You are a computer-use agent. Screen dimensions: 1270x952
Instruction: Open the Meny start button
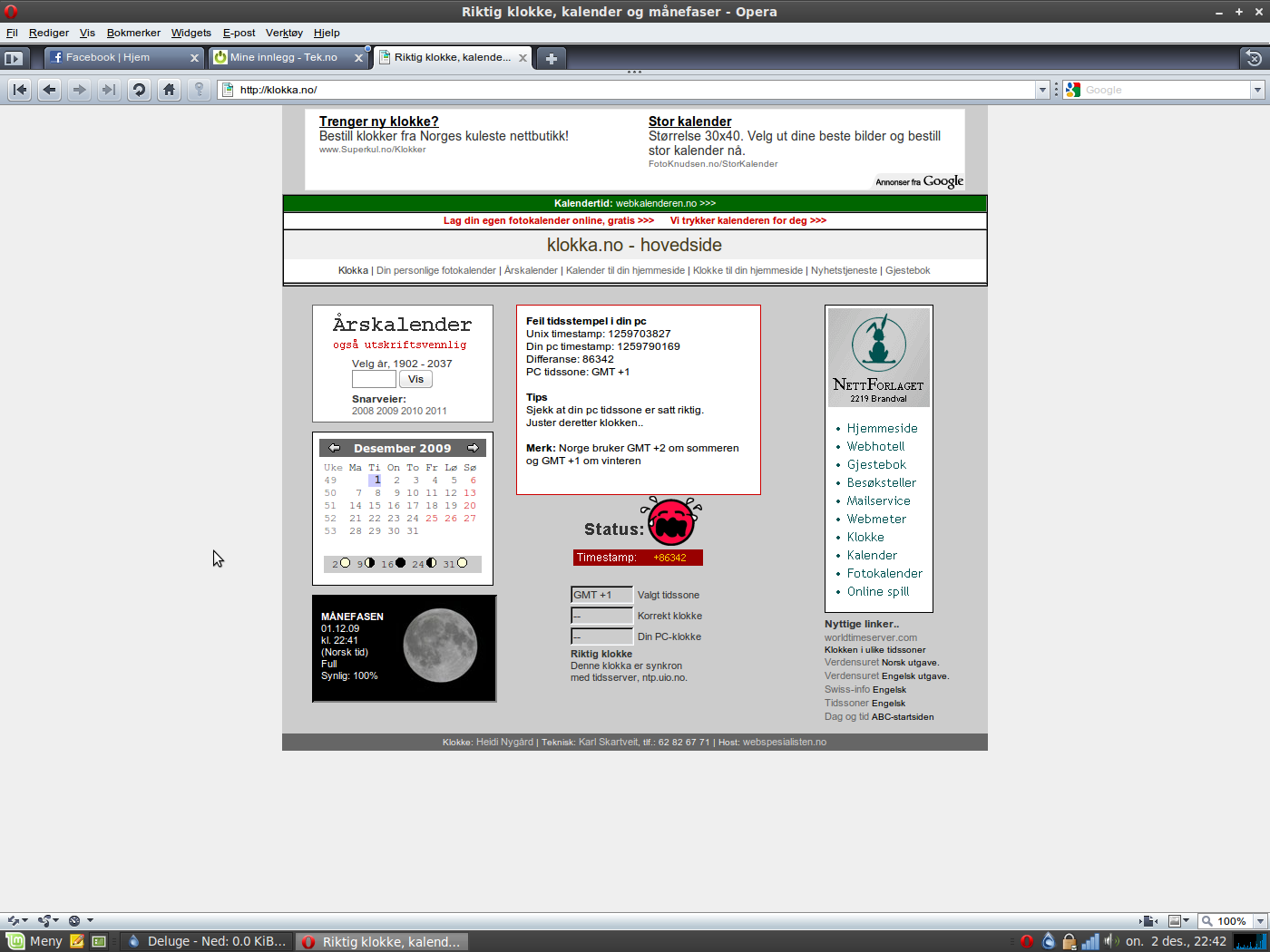tap(34, 941)
